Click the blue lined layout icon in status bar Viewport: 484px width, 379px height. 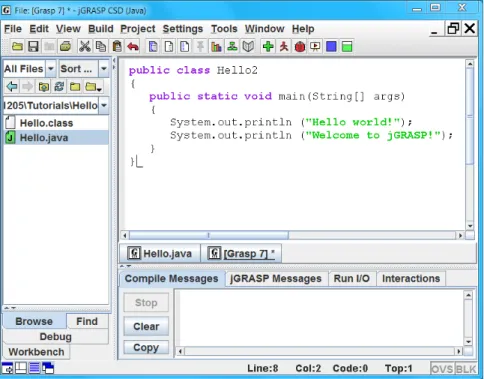point(34,368)
